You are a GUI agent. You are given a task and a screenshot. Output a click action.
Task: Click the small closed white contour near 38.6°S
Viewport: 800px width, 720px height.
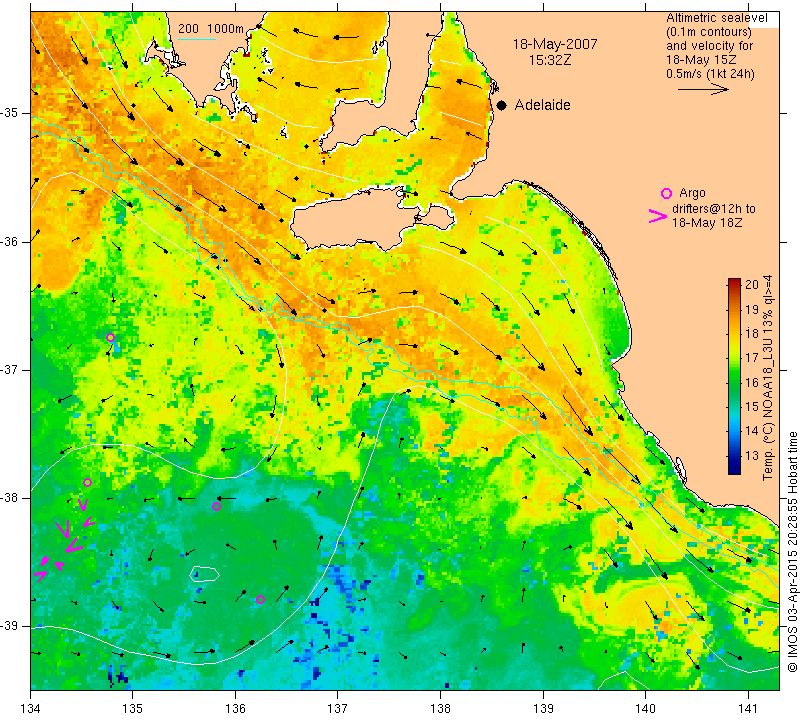pos(205,574)
